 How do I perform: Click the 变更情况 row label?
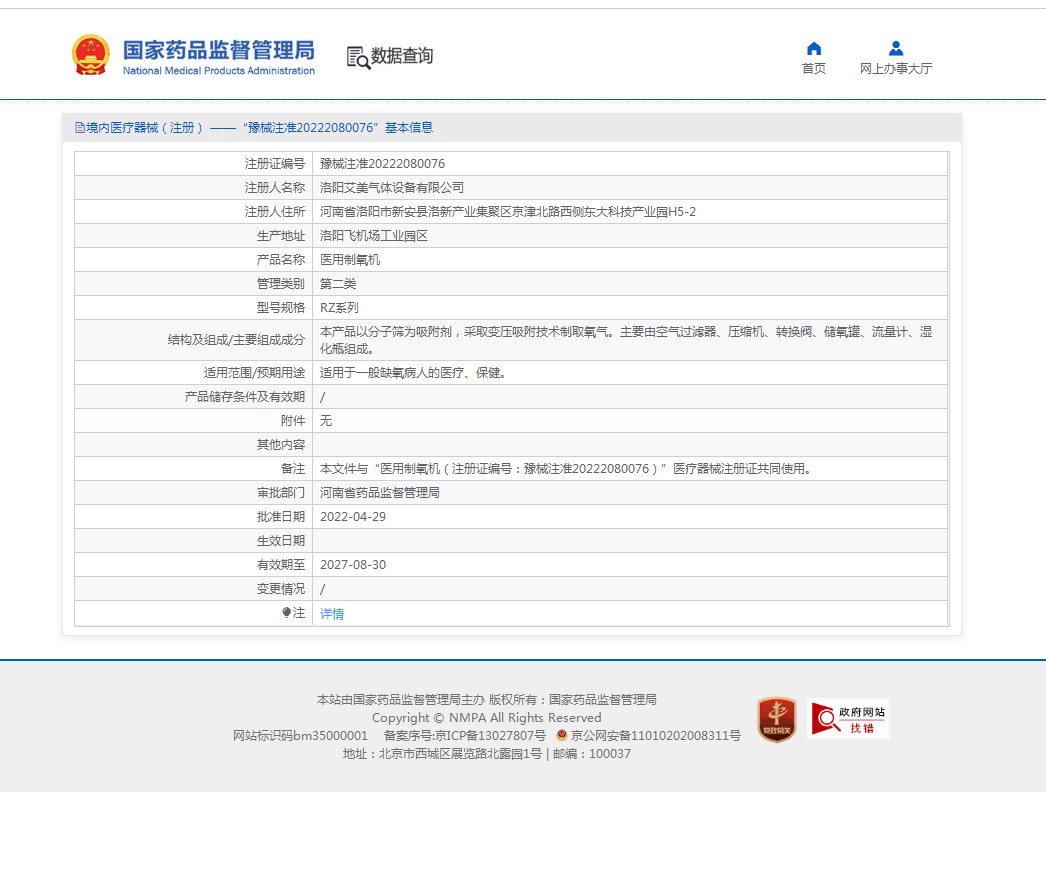(281, 588)
